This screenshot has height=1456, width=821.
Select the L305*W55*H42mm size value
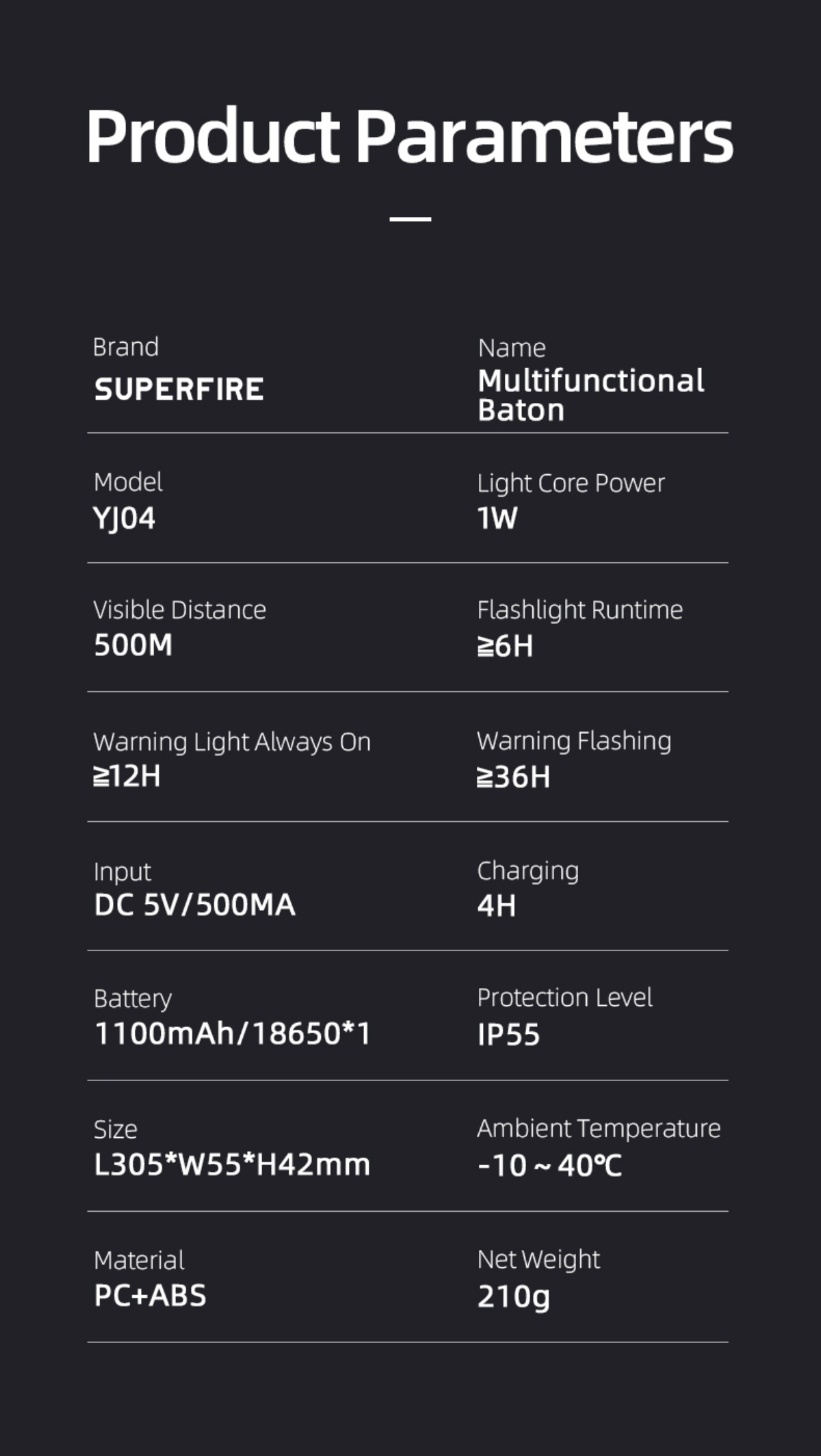tap(232, 1165)
